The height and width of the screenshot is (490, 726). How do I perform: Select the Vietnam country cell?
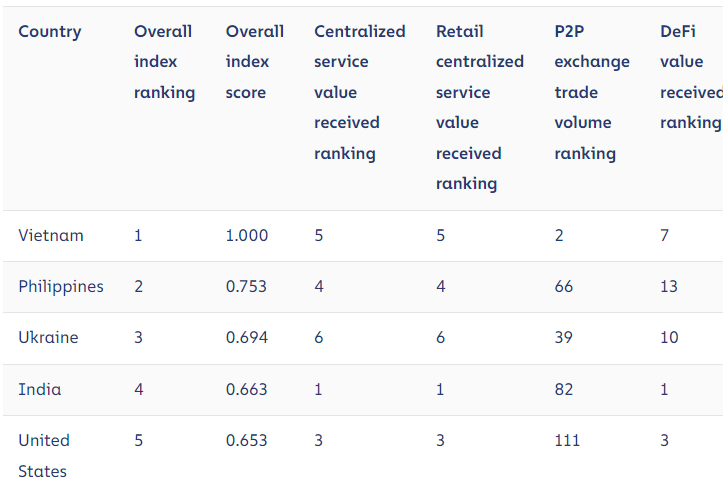point(51,236)
